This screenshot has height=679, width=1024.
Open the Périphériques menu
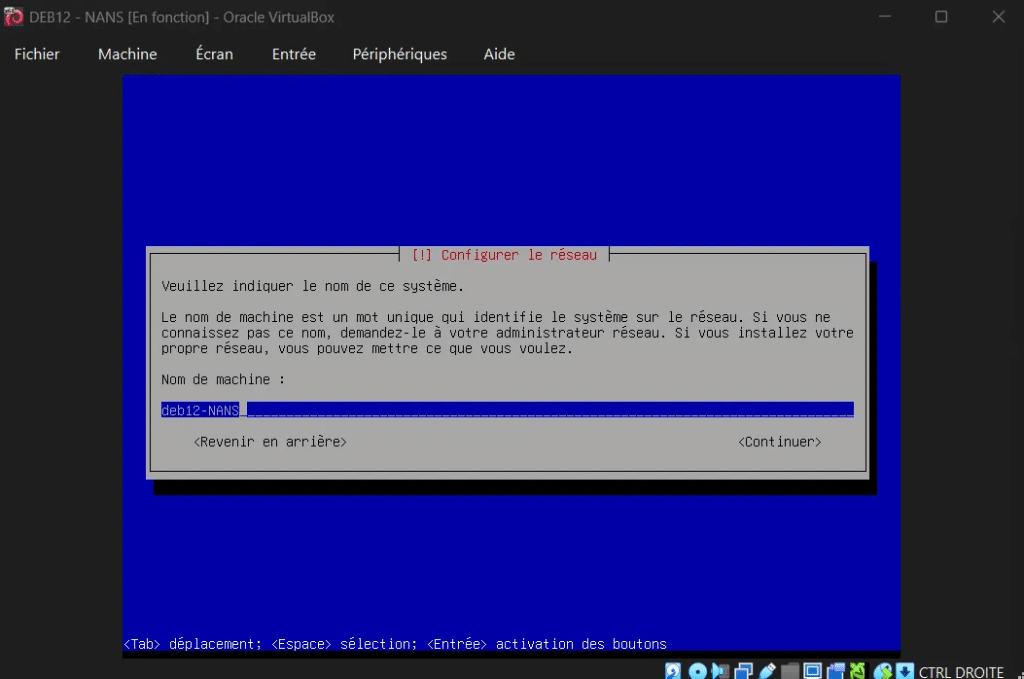pyautogui.click(x=399, y=54)
